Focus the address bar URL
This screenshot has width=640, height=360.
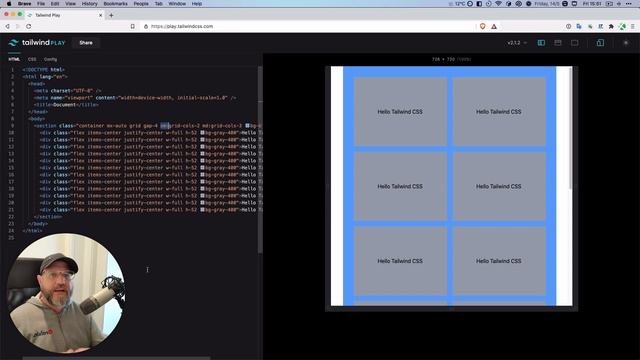tap(182, 26)
